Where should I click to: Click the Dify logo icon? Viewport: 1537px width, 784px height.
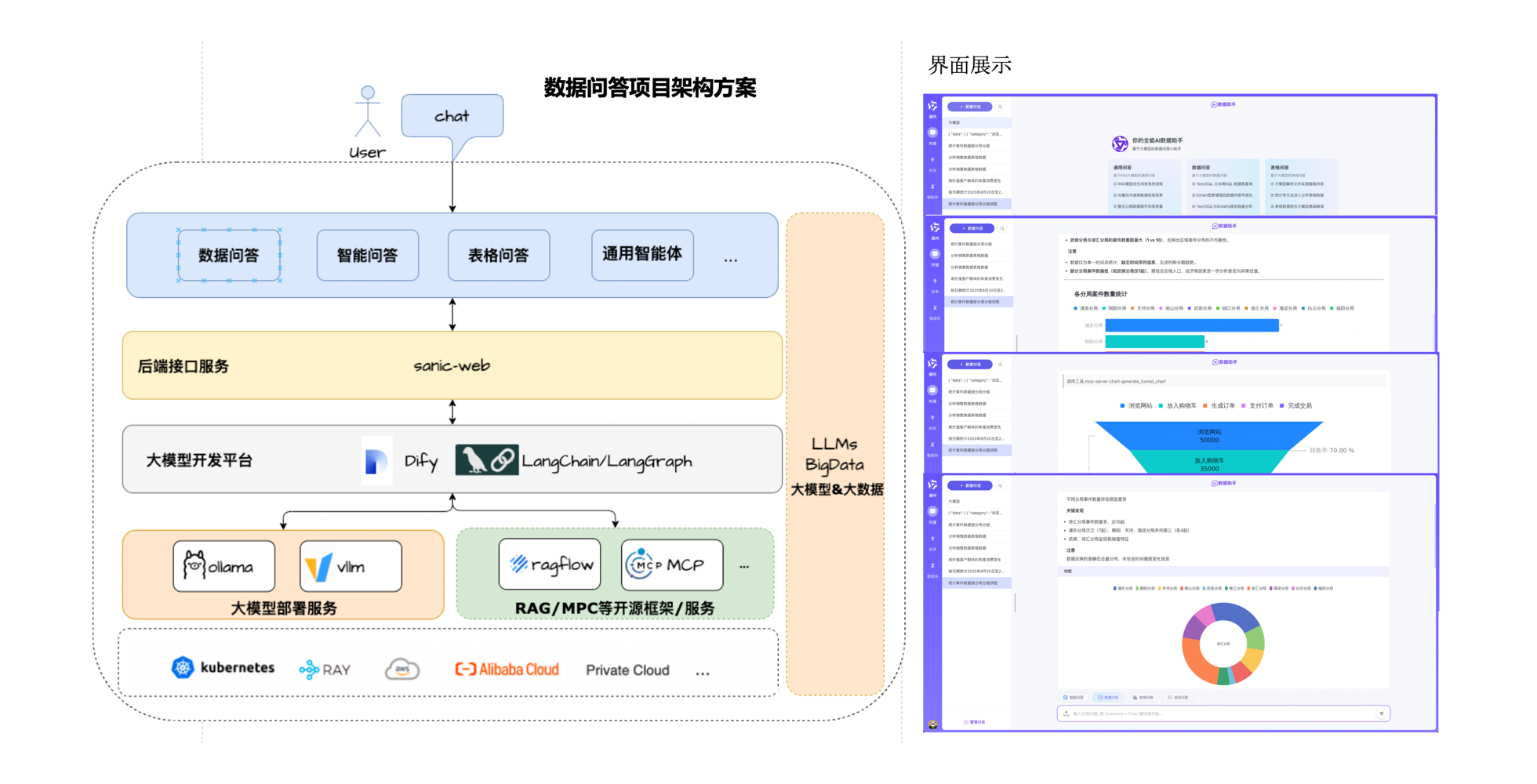[376, 461]
